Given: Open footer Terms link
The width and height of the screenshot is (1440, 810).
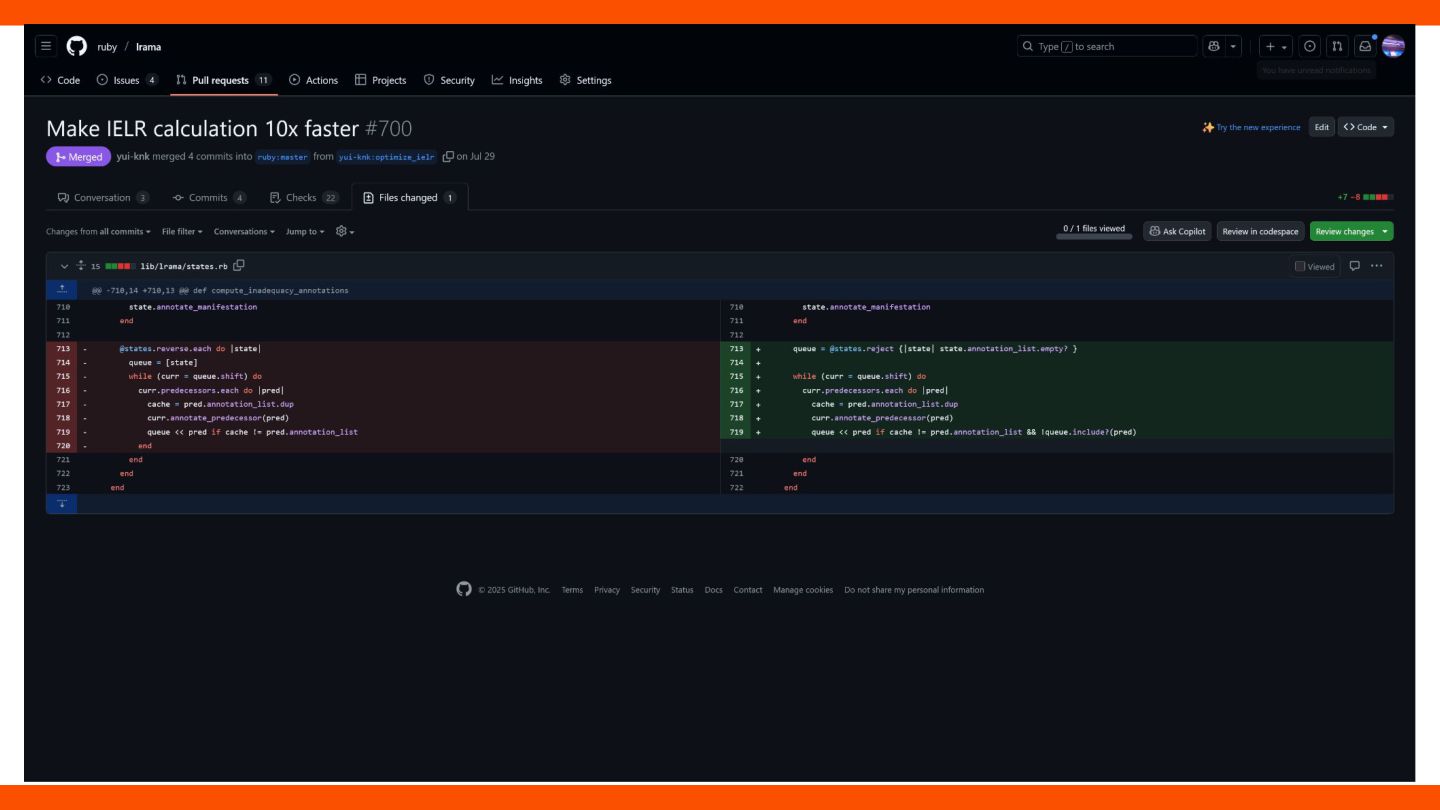Looking at the screenshot, I should pos(572,590).
